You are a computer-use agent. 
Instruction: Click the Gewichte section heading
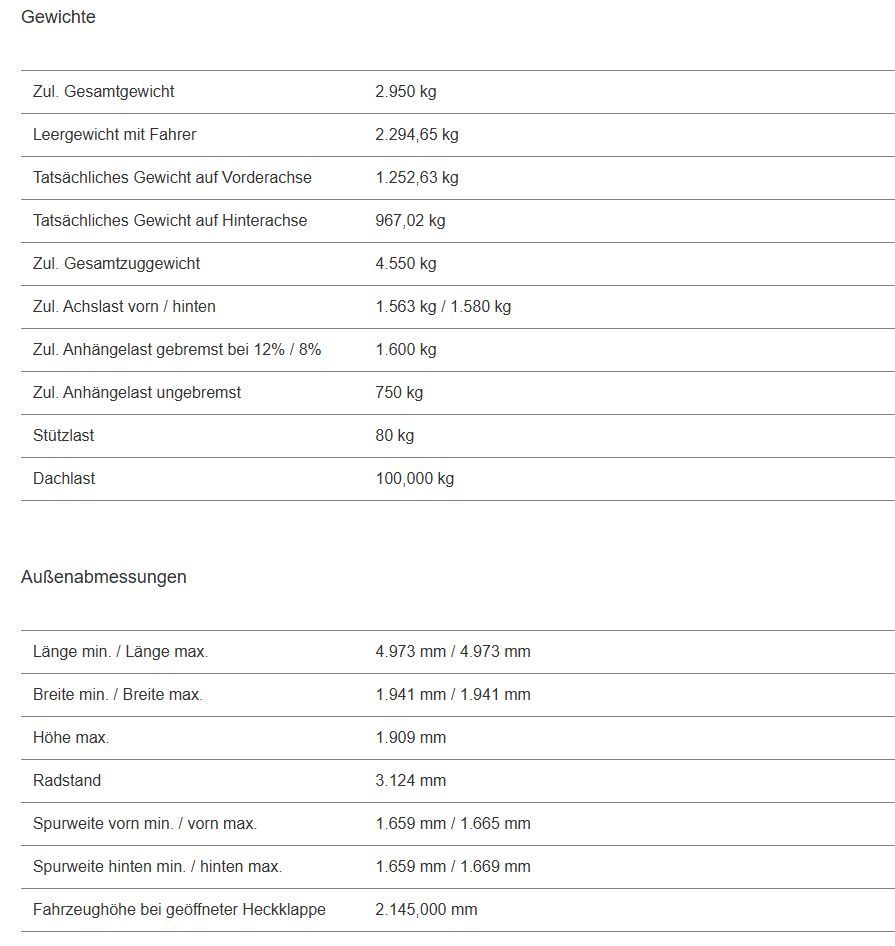[58, 17]
